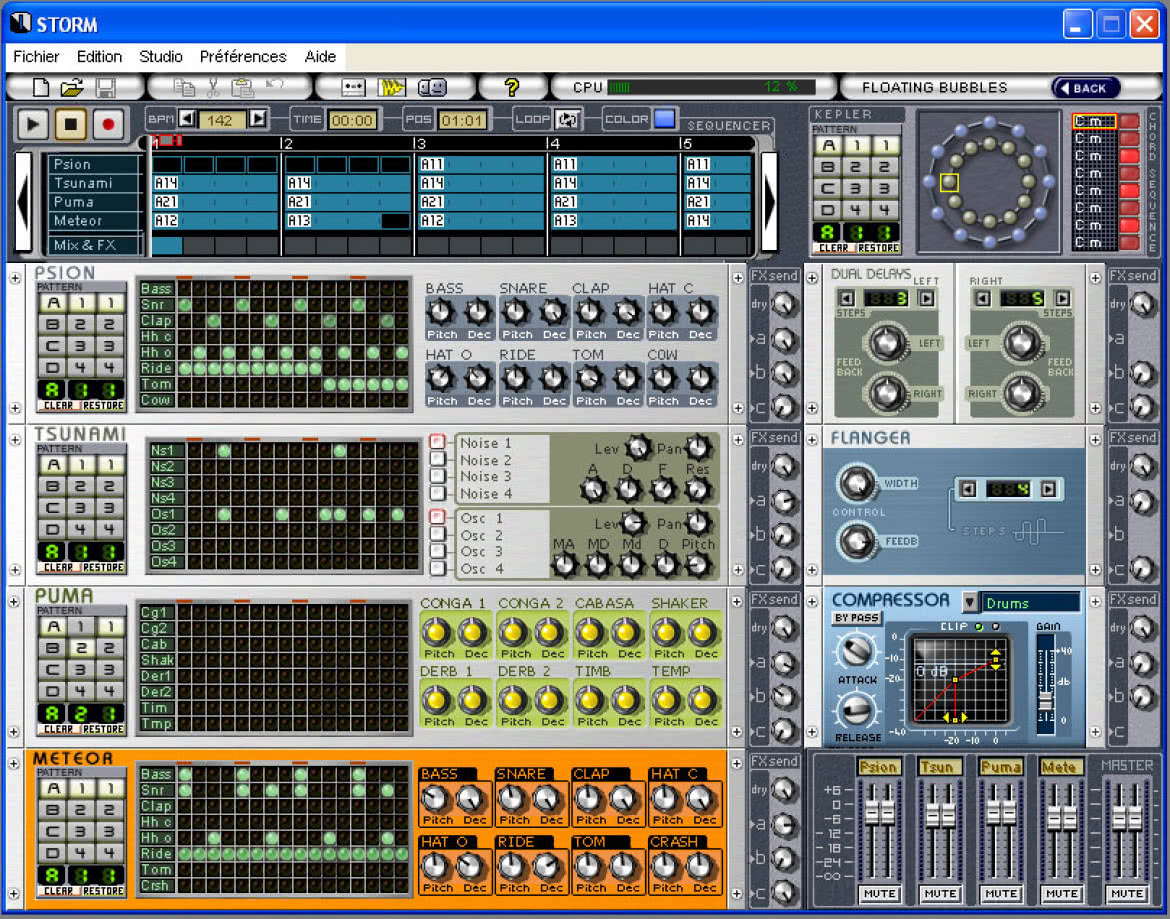
Task: Open the Fichier menu
Action: [36, 57]
